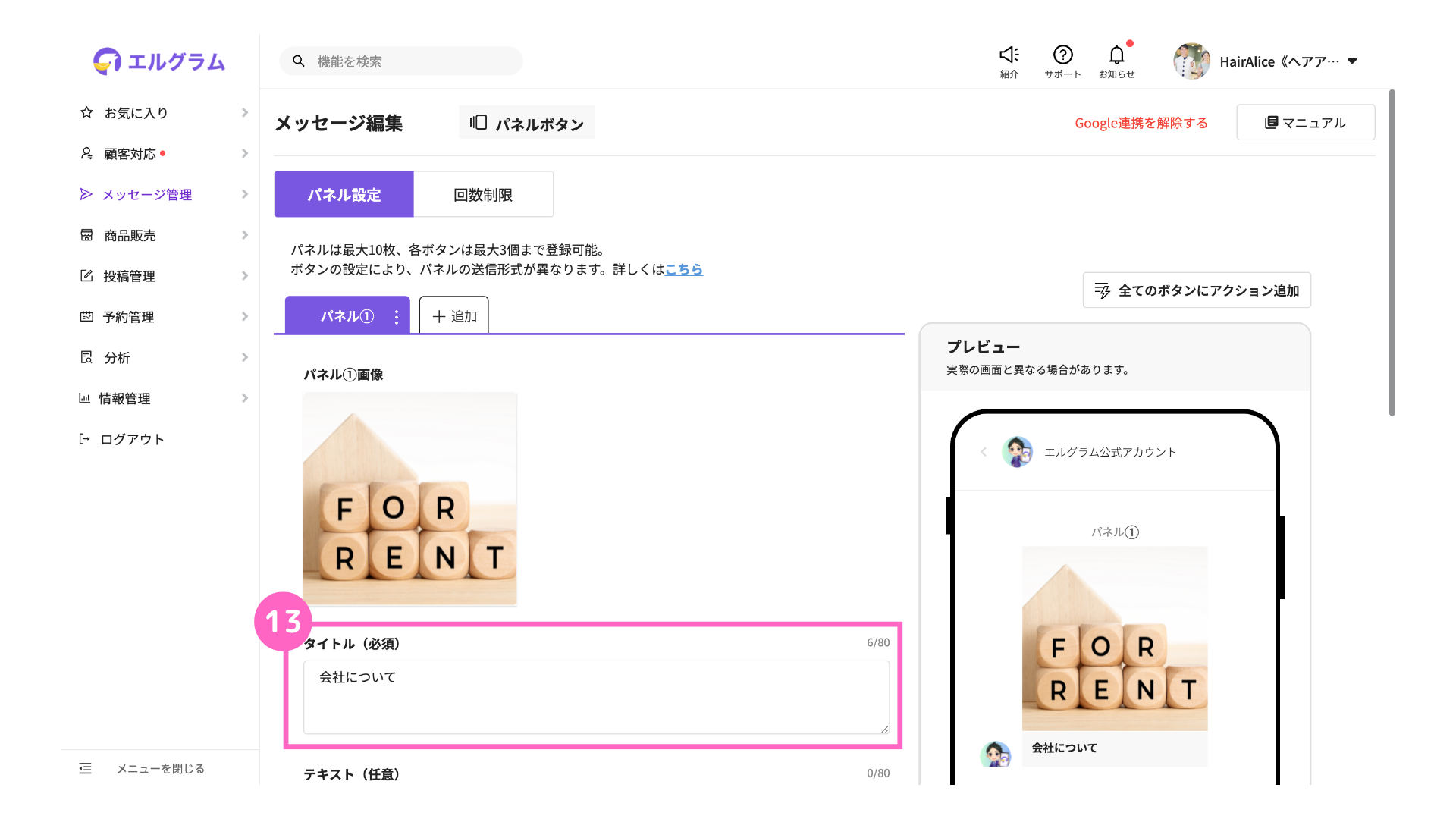Select the パネル設定 tab
This screenshot has width=1456, height=819.
(x=344, y=194)
